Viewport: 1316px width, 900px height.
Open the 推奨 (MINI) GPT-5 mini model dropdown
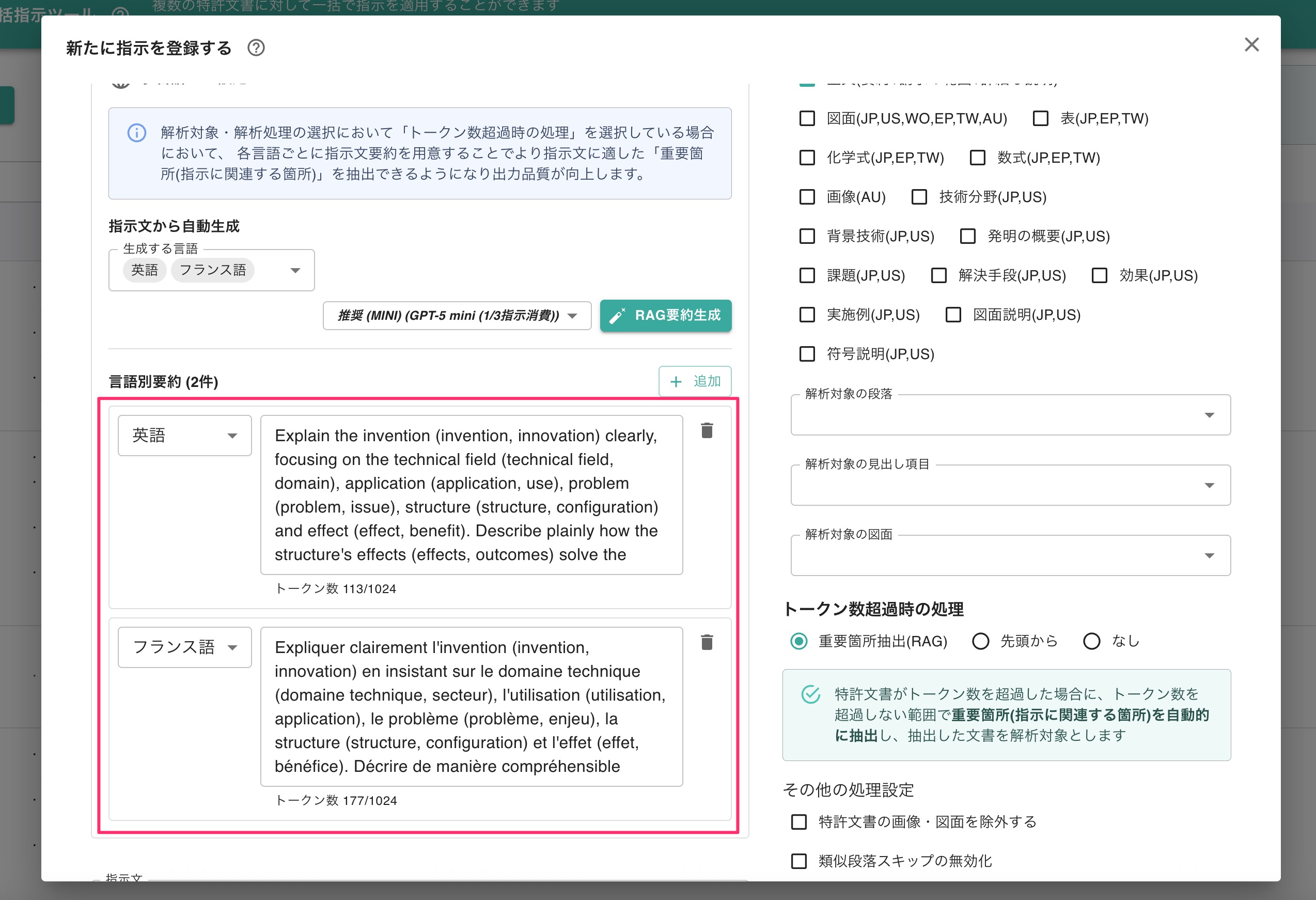[x=457, y=316]
